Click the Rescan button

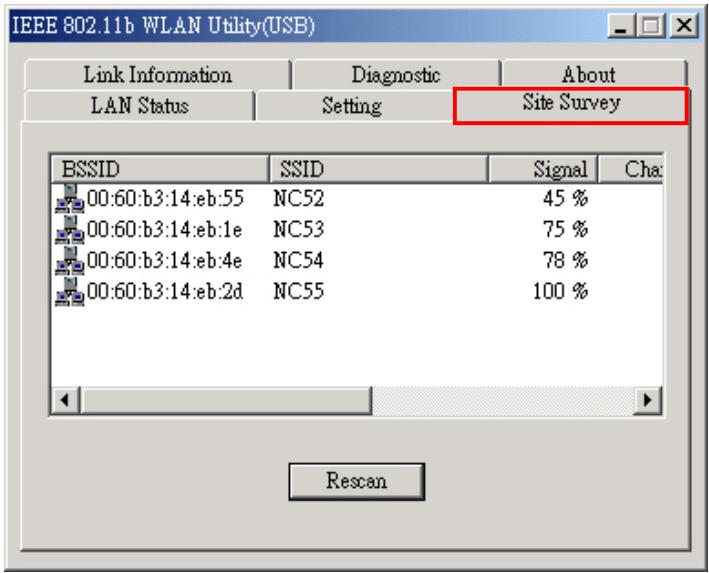pos(356,481)
